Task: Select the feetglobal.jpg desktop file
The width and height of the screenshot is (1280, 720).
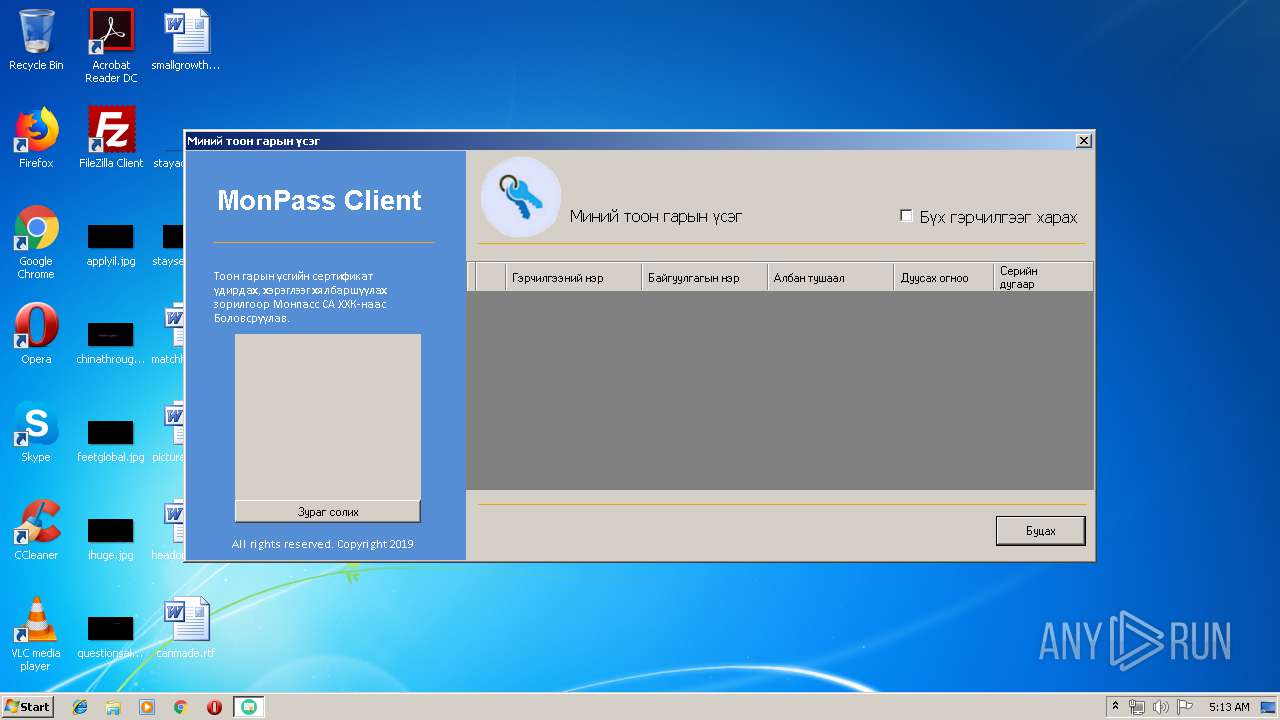Action: 111,441
